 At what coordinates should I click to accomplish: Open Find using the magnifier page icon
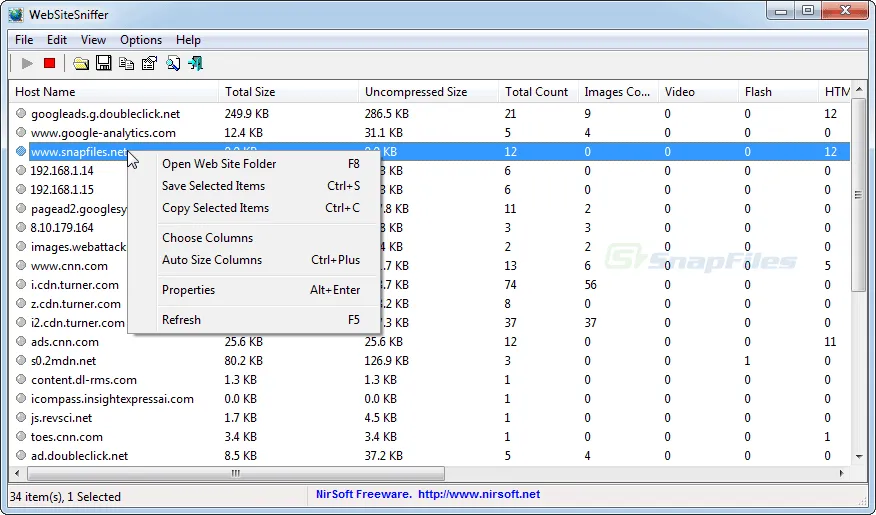click(173, 64)
